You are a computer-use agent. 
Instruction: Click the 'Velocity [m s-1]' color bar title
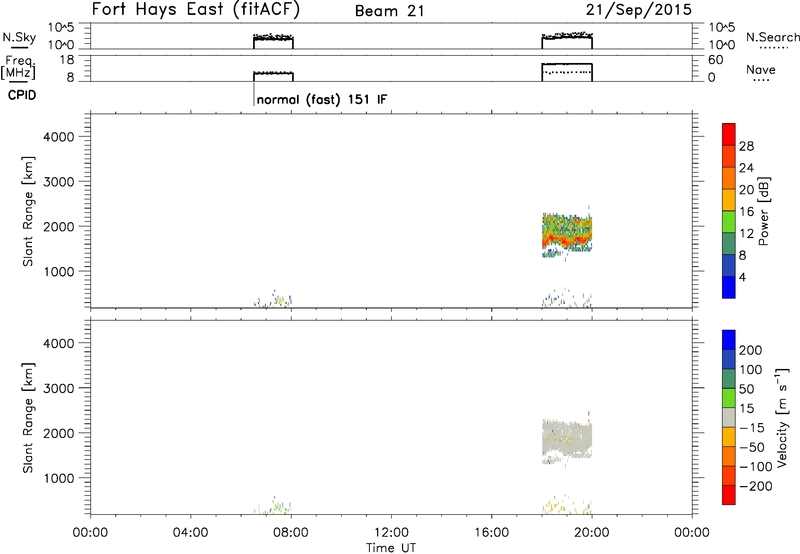click(x=782, y=417)
